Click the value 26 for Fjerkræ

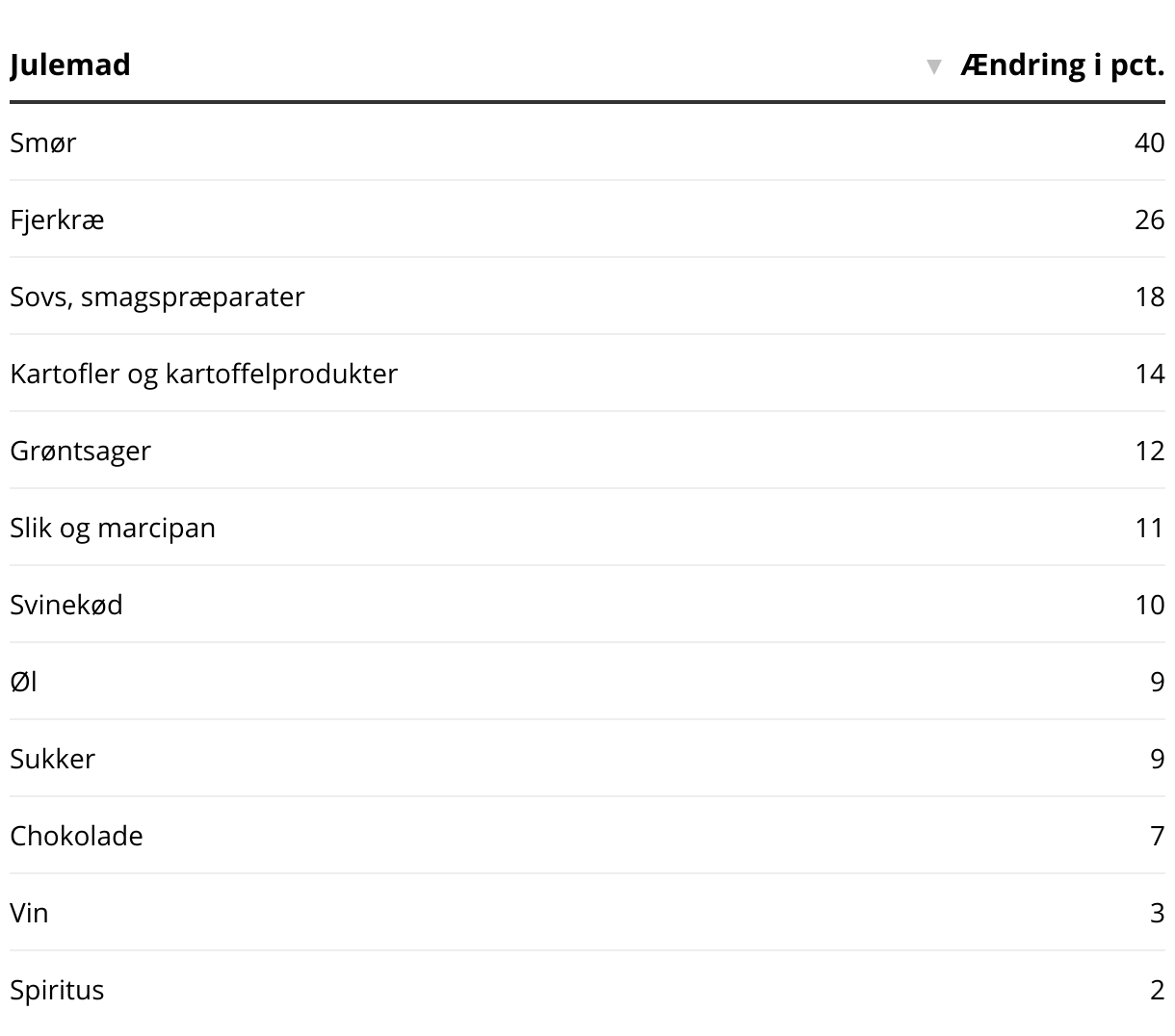click(1149, 220)
